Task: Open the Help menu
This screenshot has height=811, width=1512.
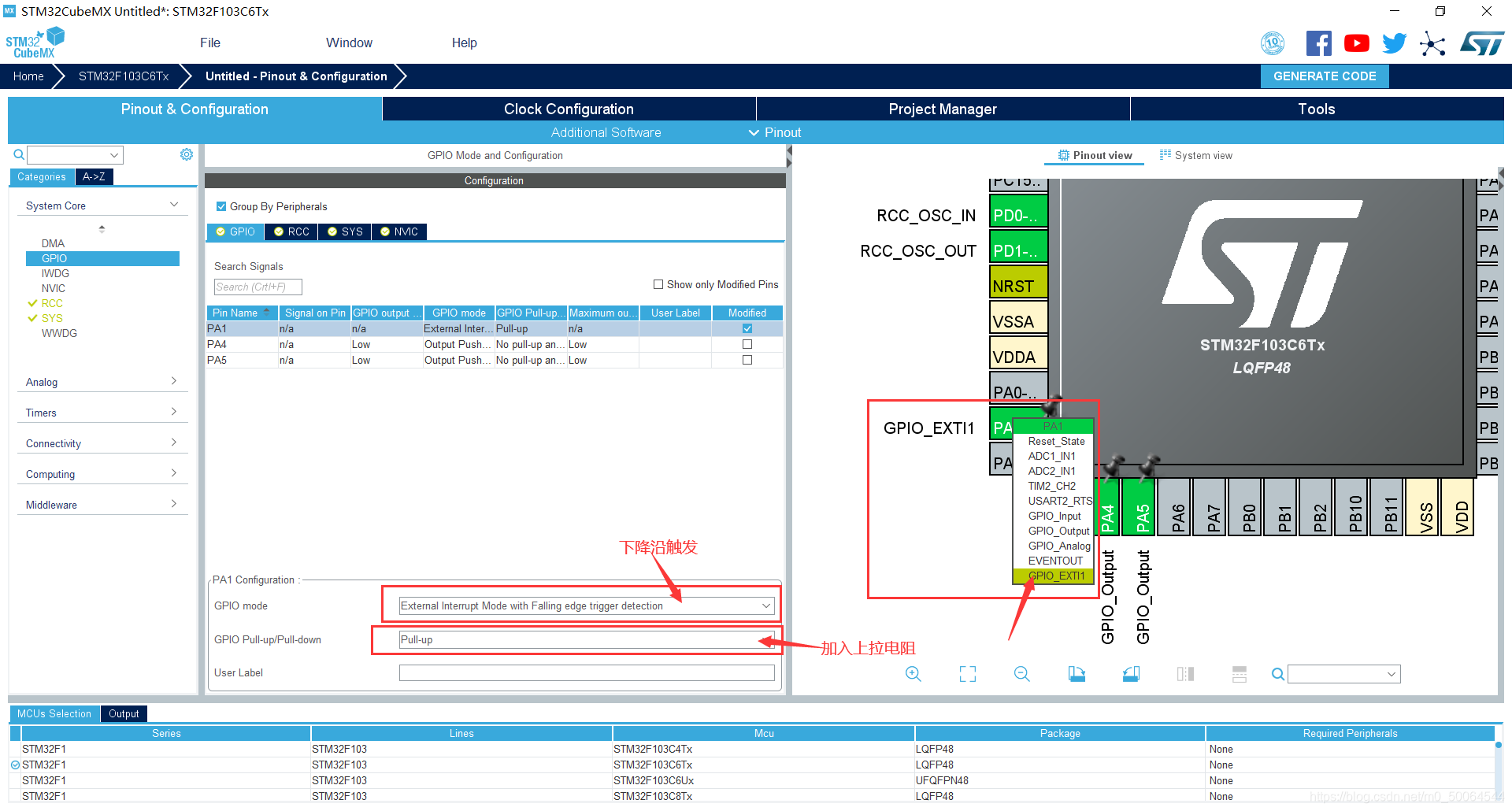Action: [464, 43]
